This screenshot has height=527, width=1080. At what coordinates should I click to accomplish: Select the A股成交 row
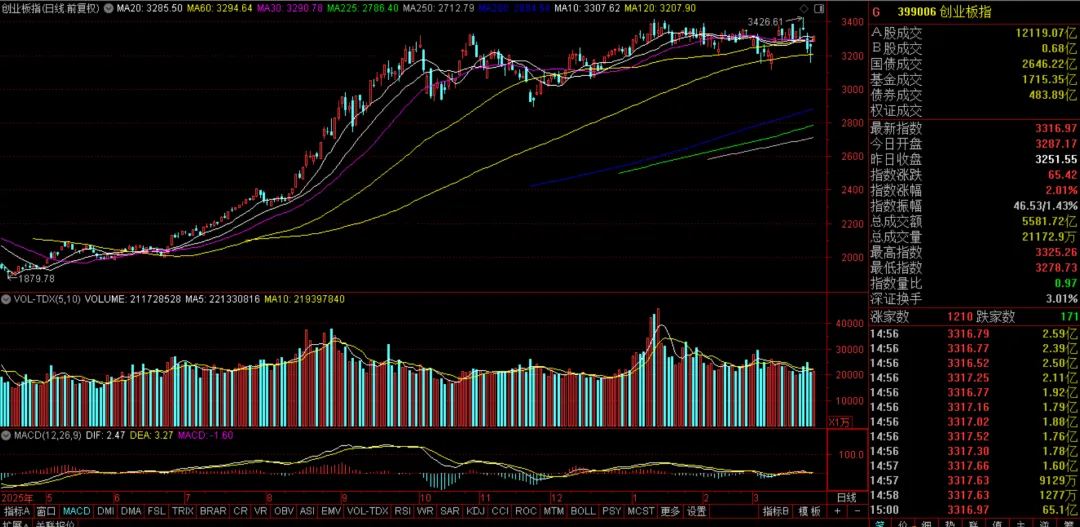tap(974, 32)
